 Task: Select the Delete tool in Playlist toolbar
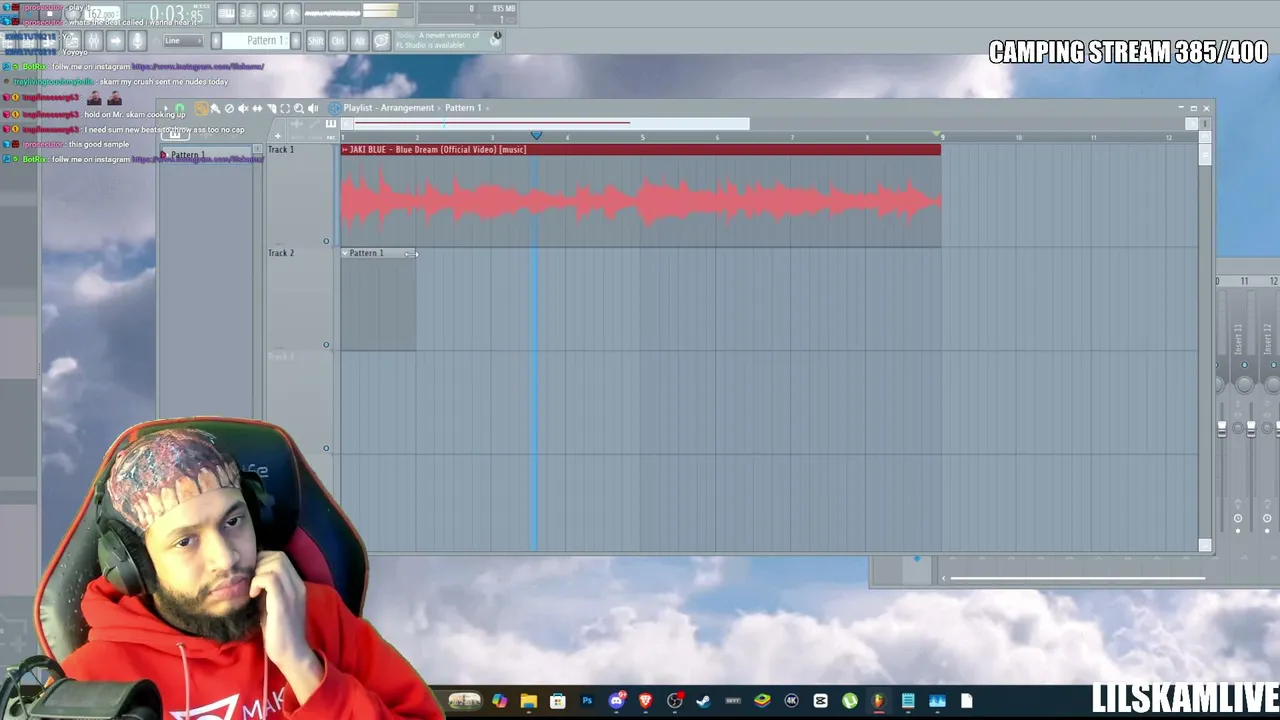point(229,108)
